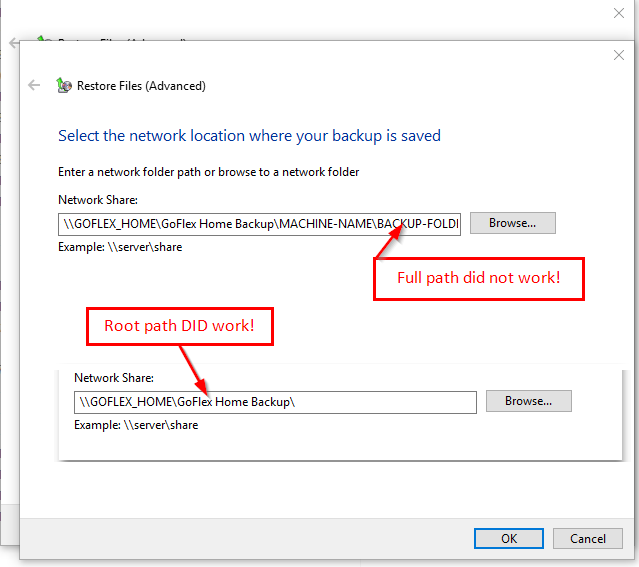Focus the Network Share field ending in Home Backup\

point(275,402)
